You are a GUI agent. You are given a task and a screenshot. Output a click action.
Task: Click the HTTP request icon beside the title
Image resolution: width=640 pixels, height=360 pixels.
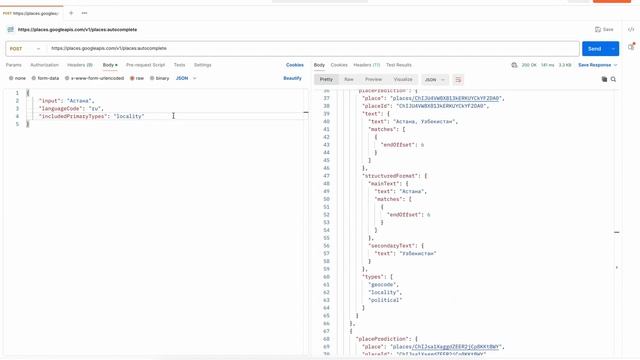click(x=11, y=29)
